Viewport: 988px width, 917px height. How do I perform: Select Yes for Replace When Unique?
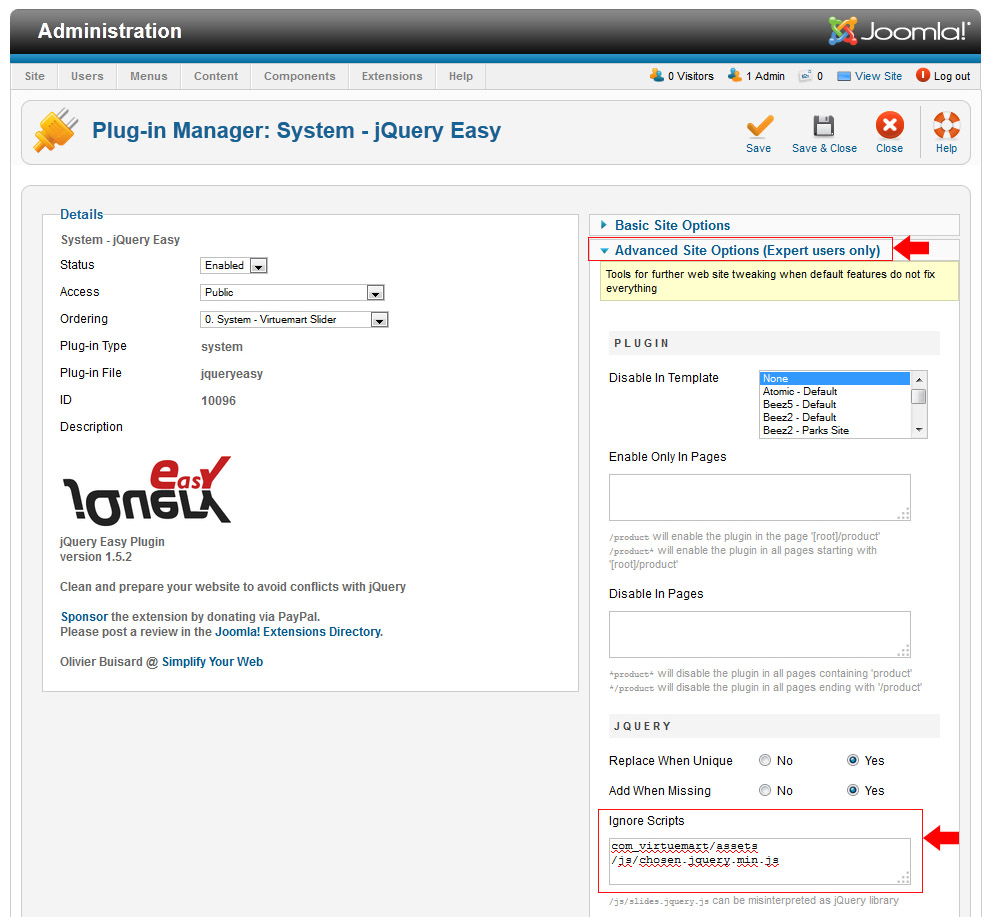click(x=853, y=760)
